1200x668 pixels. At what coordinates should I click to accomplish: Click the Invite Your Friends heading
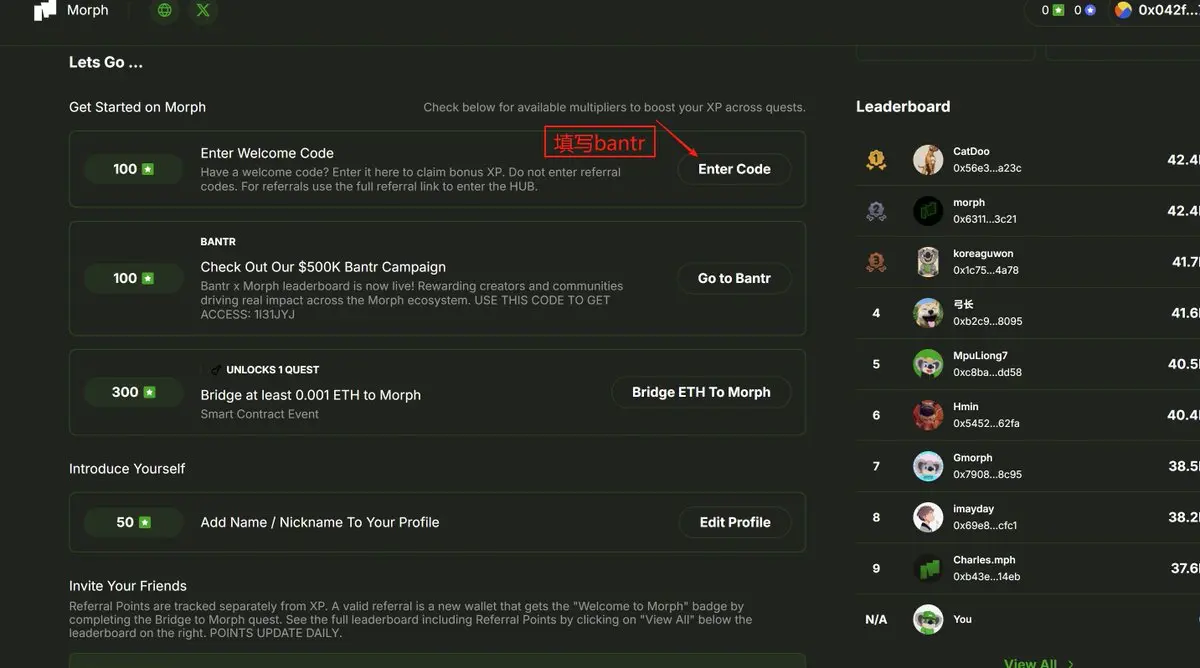(128, 586)
